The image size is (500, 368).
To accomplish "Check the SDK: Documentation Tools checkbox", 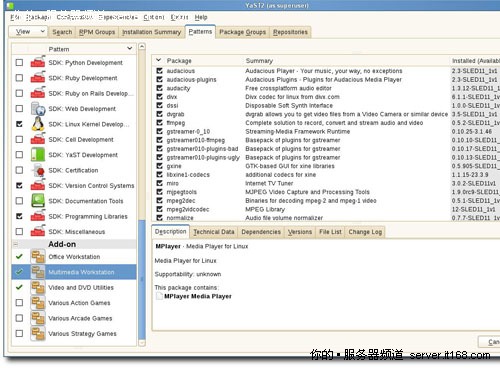I will (19, 201).
